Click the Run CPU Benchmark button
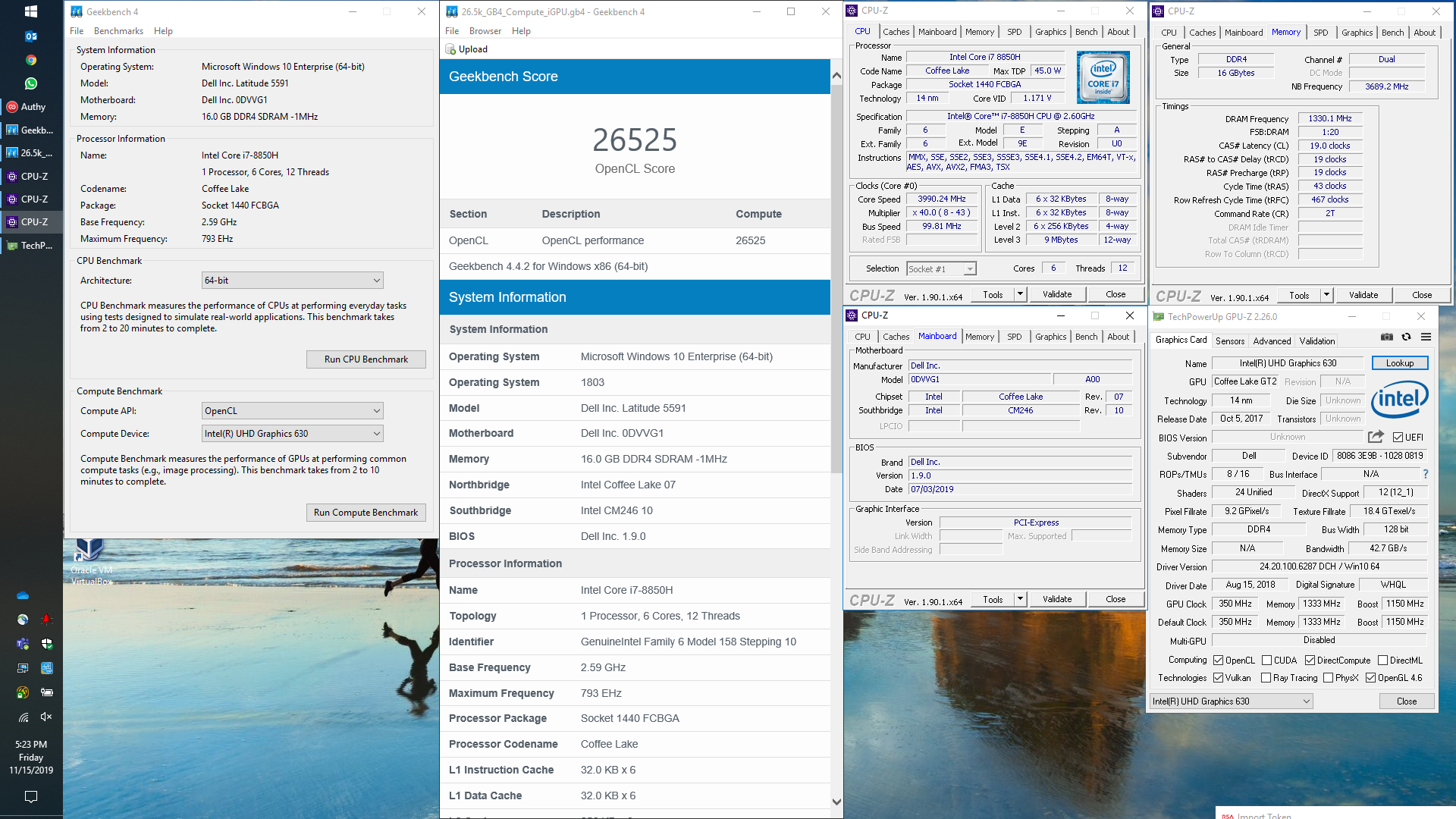 [366, 359]
